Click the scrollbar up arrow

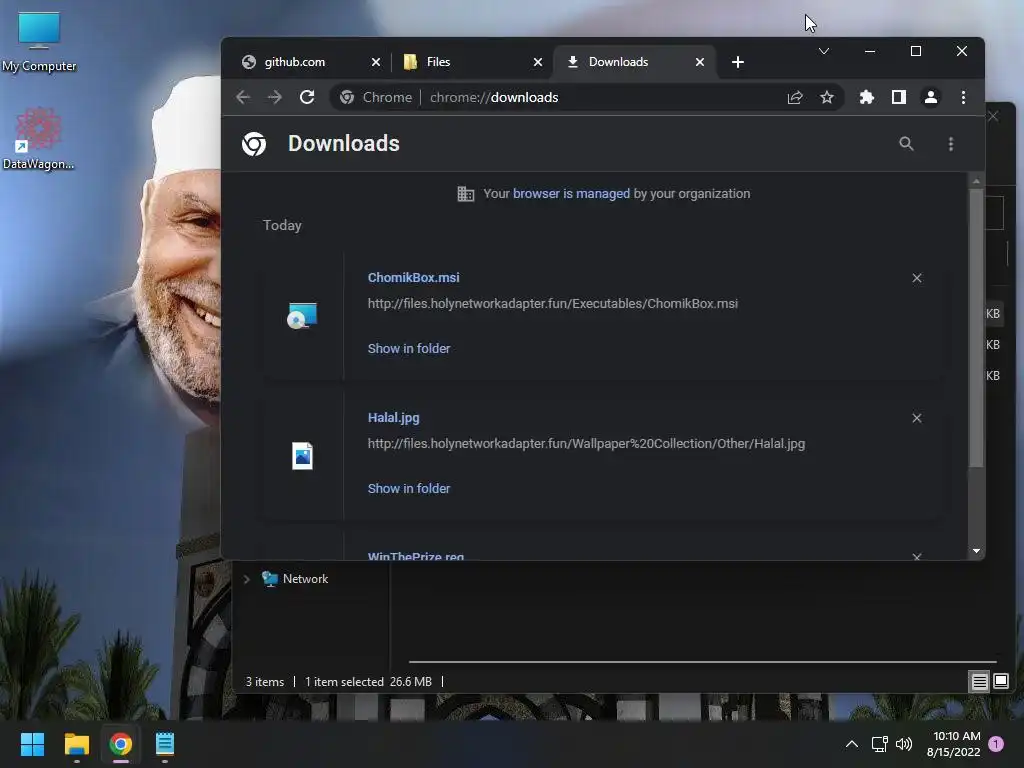[976, 181]
